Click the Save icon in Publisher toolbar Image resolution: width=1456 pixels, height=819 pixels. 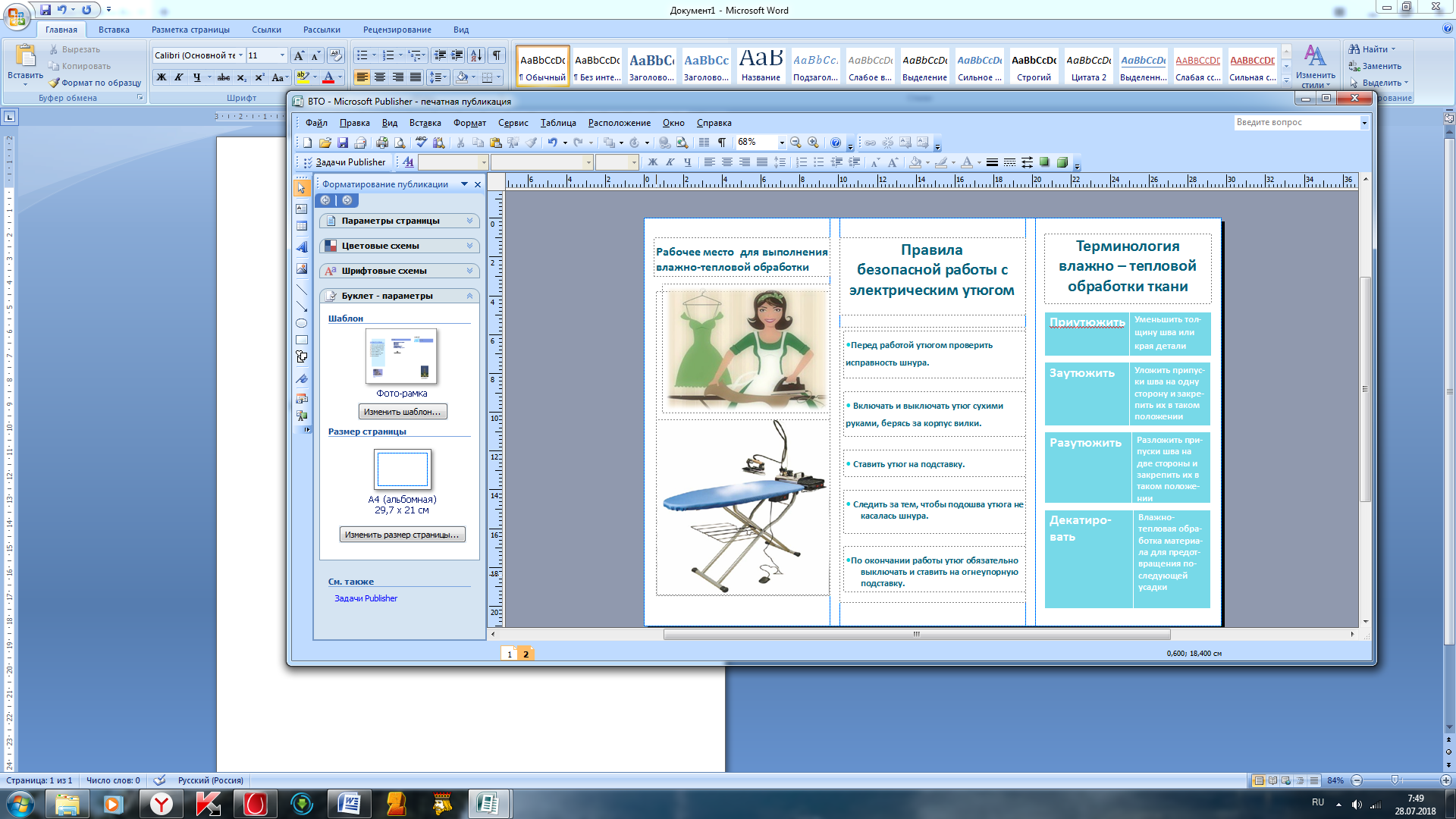pyautogui.click(x=343, y=143)
